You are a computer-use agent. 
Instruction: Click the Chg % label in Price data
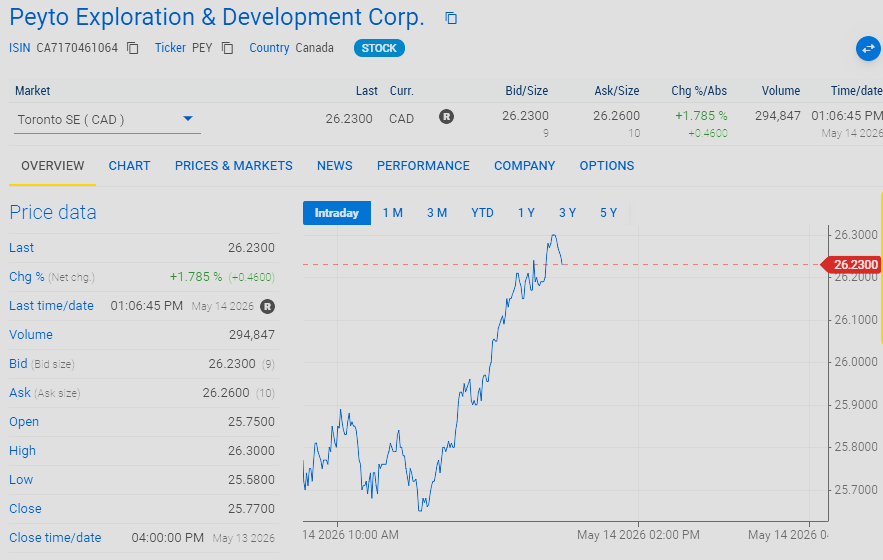[26, 277]
